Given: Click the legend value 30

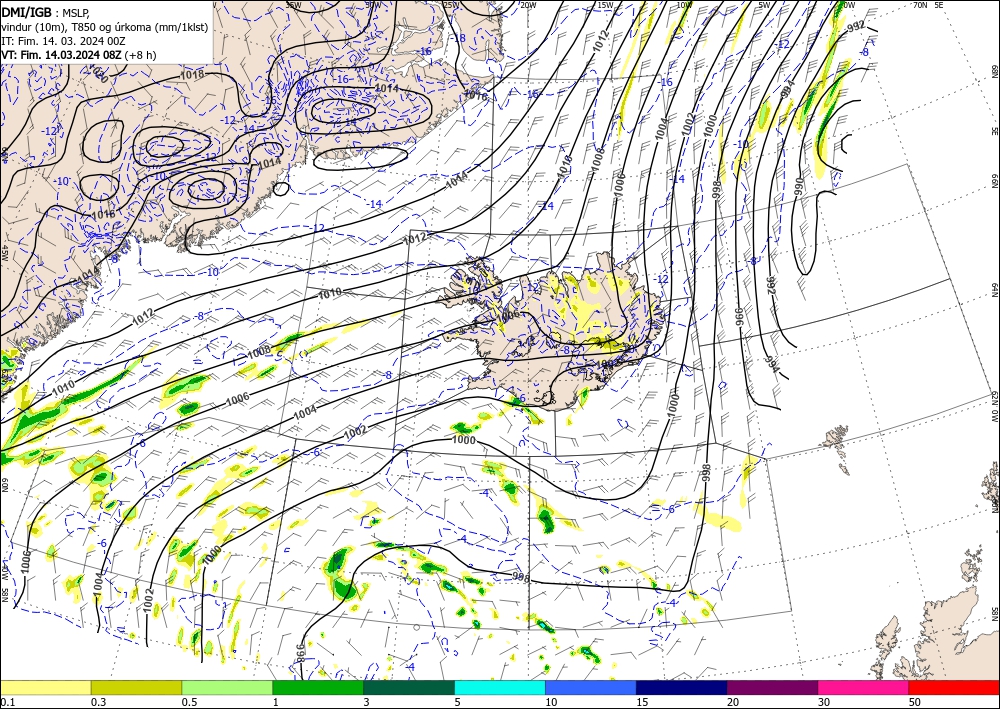Looking at the screenshot, I should [825, 702].
